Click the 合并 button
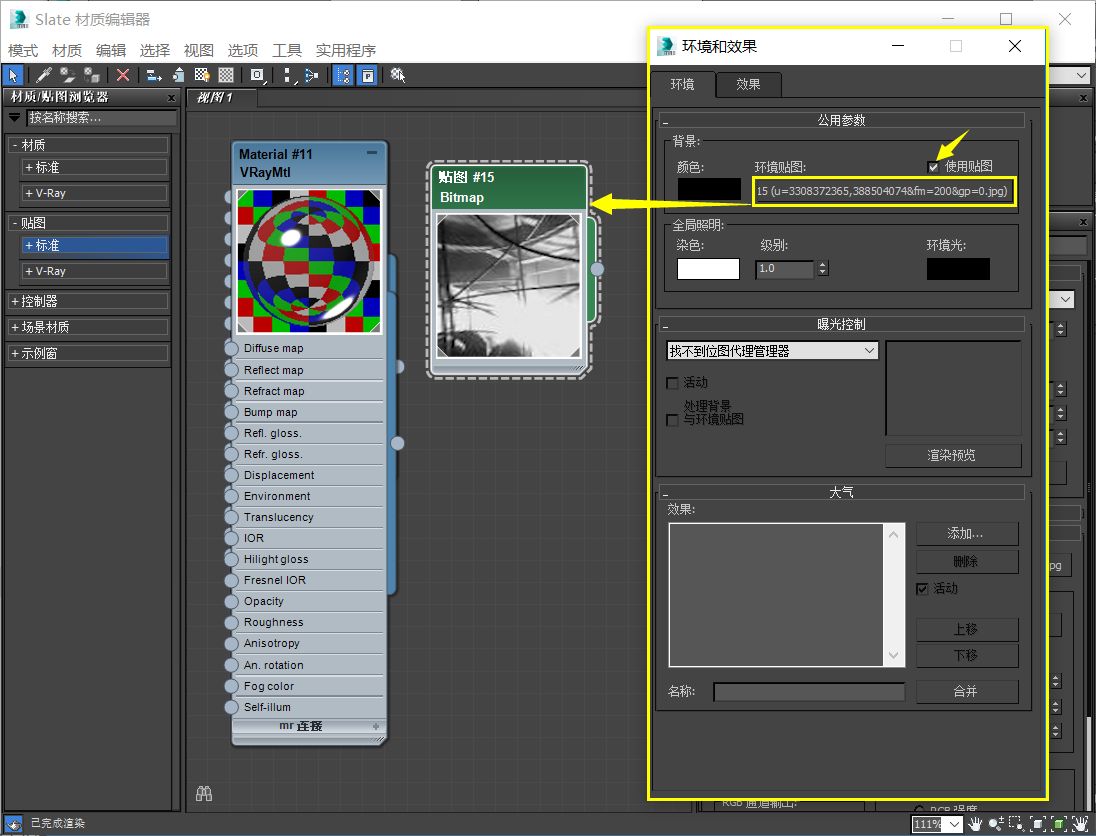The height and width of the screenshot is (836, 1096). pos(967,691)
